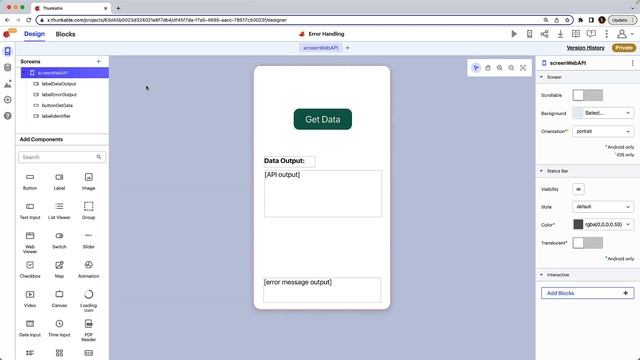Image resolution: width=640 pixels, height=360 pixels.
Task: Collapse the screenWebAPI tree node
Action: pyautogui.click(x=24, y=73)
